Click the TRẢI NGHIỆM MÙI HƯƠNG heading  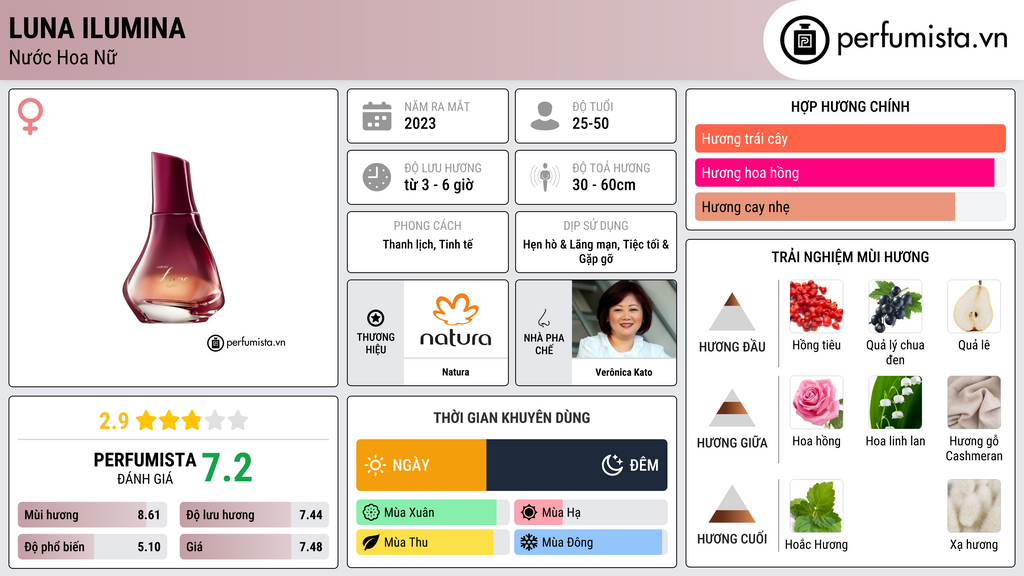[x=850, y=257]
